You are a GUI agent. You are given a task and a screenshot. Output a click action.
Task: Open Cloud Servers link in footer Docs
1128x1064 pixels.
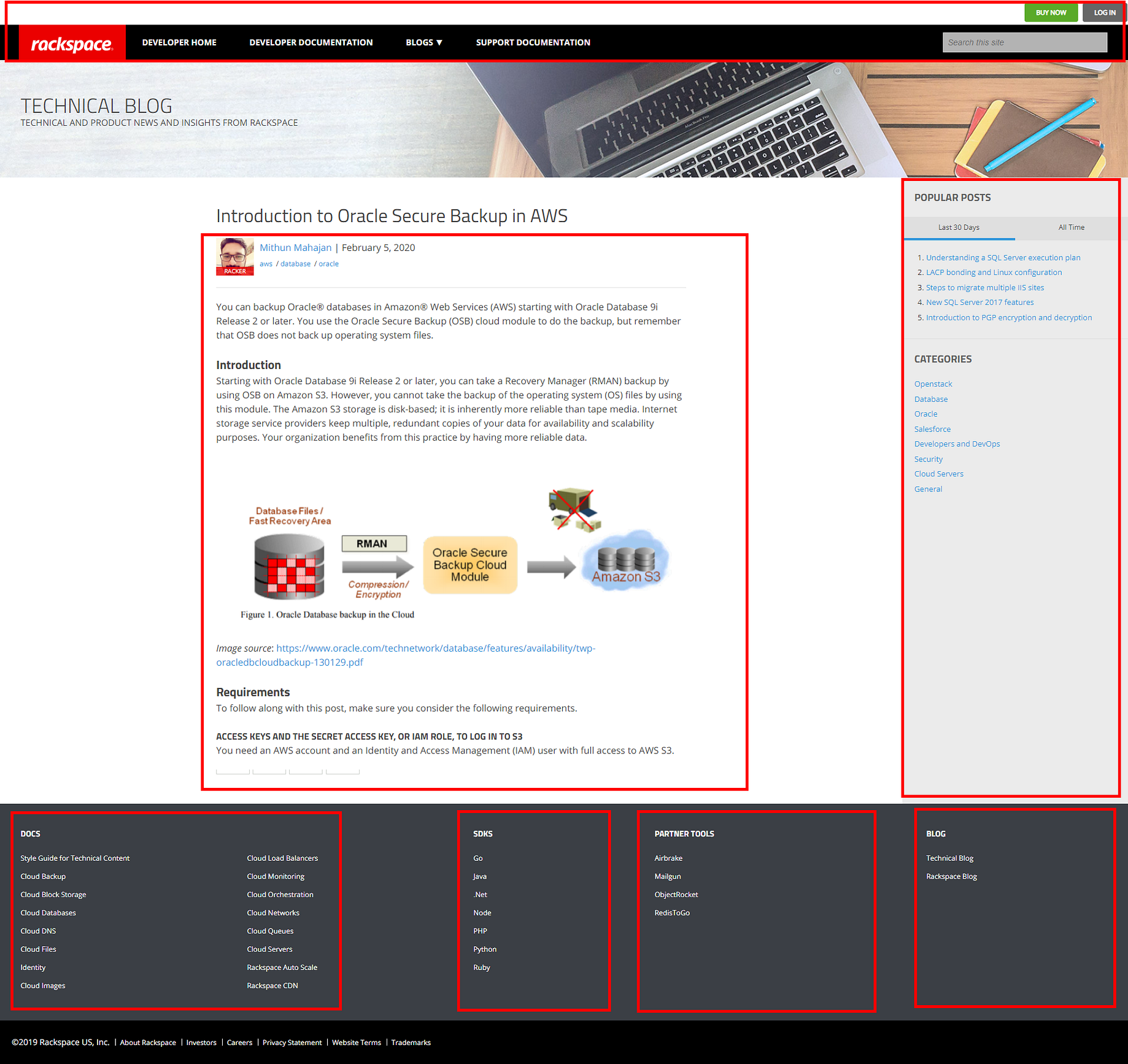[x=269, y=950]
